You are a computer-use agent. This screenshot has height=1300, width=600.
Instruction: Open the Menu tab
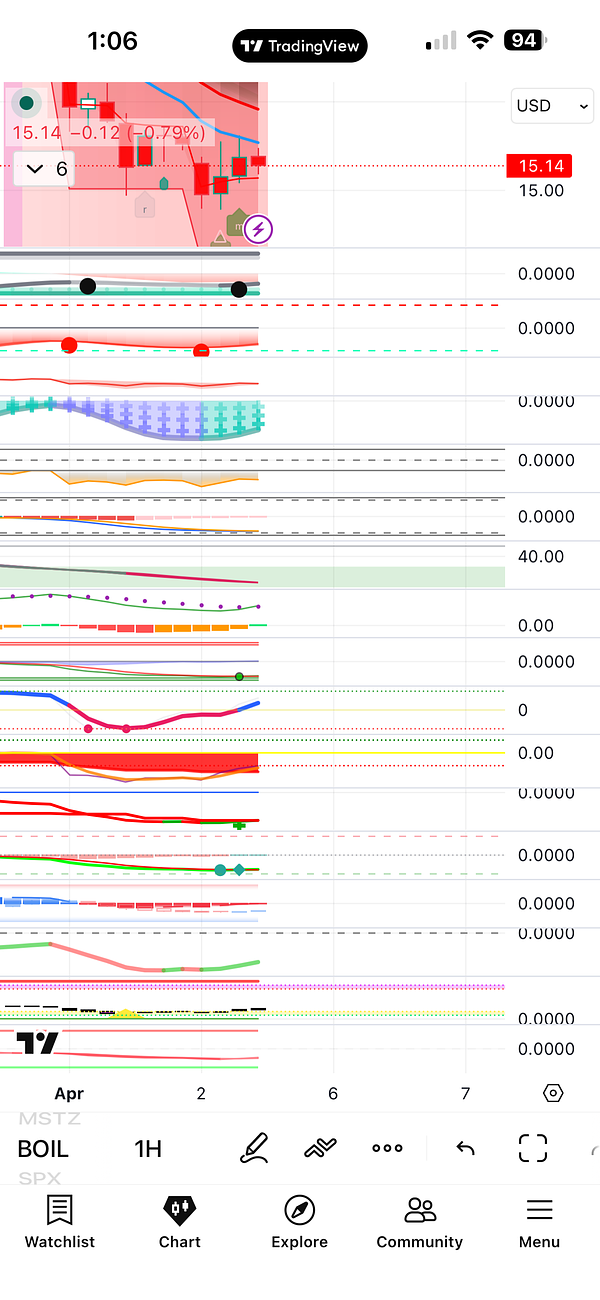(539, 1222)
